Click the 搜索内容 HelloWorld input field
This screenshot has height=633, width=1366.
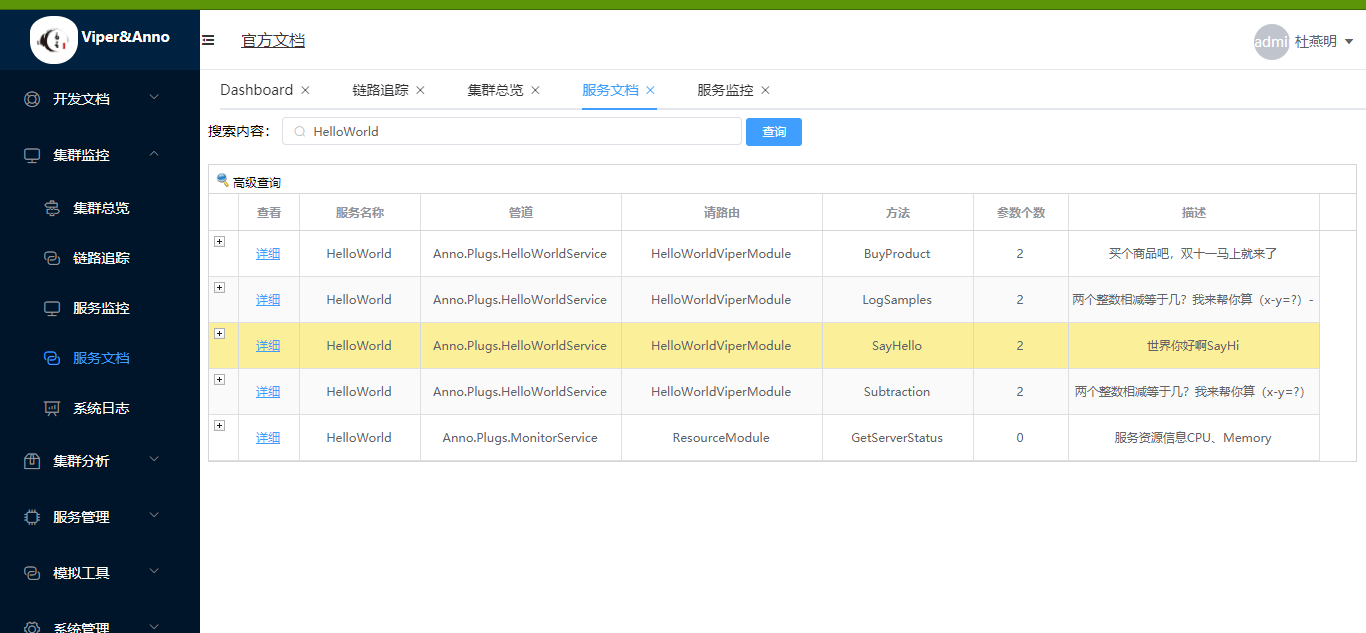coord(512,131)
